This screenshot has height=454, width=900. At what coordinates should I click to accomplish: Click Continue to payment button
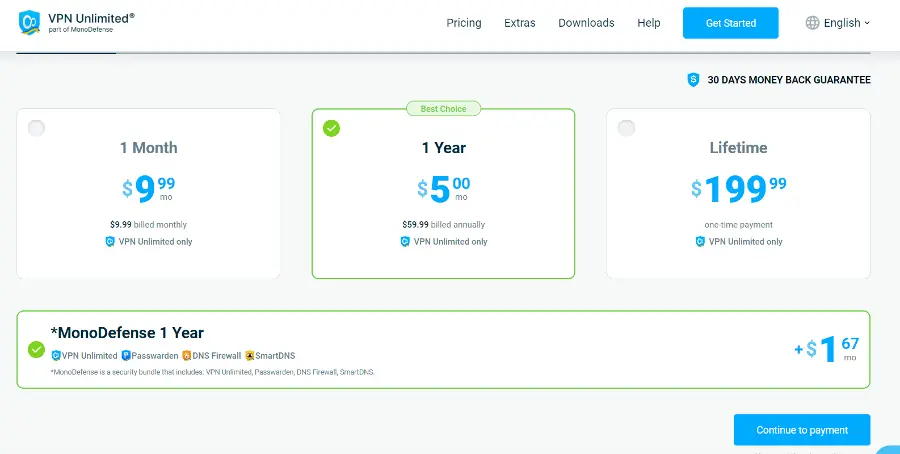coord(802,430)
